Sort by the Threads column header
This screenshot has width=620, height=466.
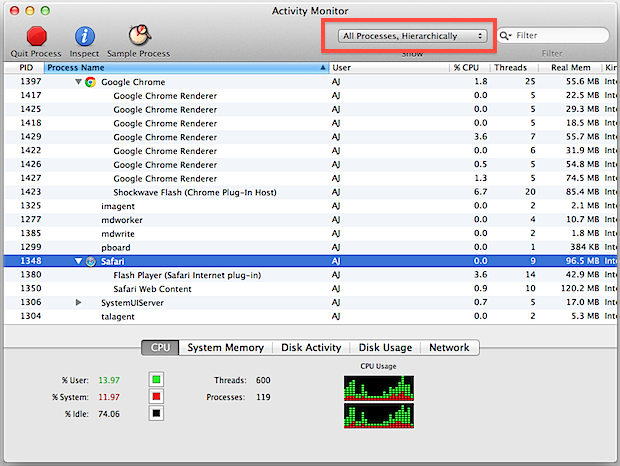[514, 68]
